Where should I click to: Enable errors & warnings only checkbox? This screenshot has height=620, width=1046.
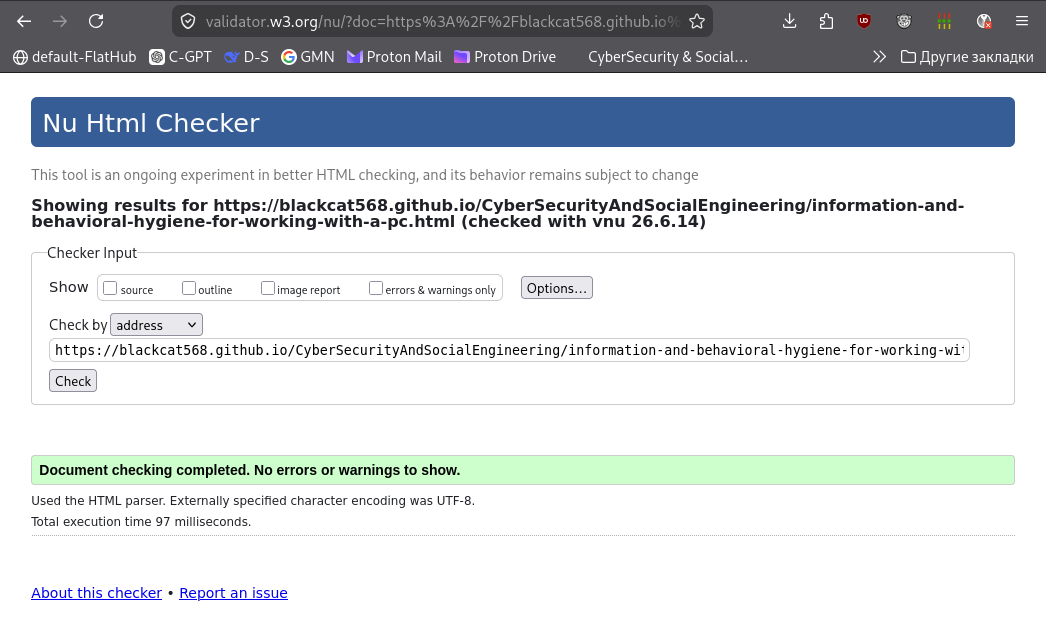[376, 288]
